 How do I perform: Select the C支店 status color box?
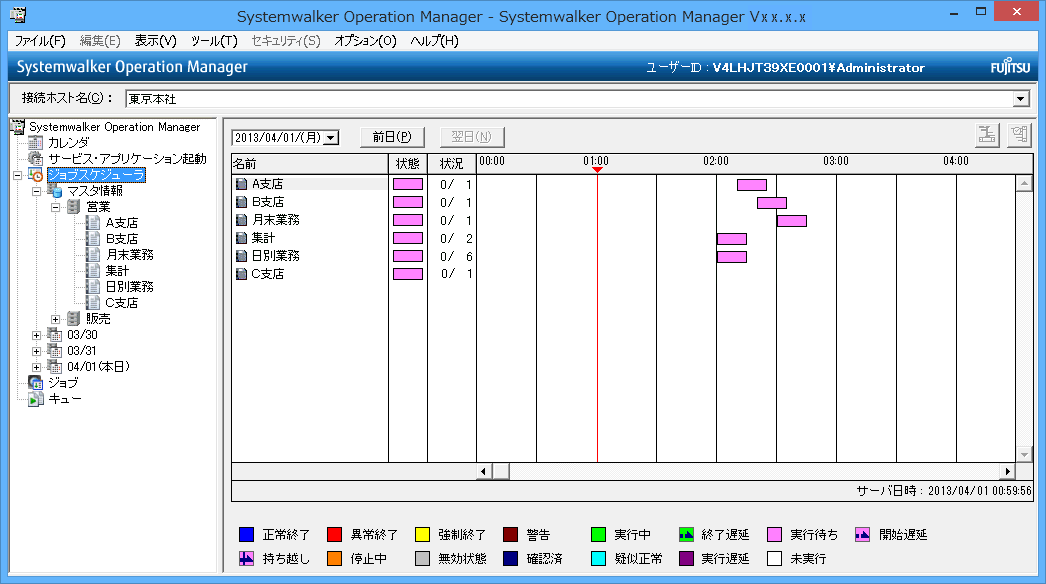pos(408,274)
